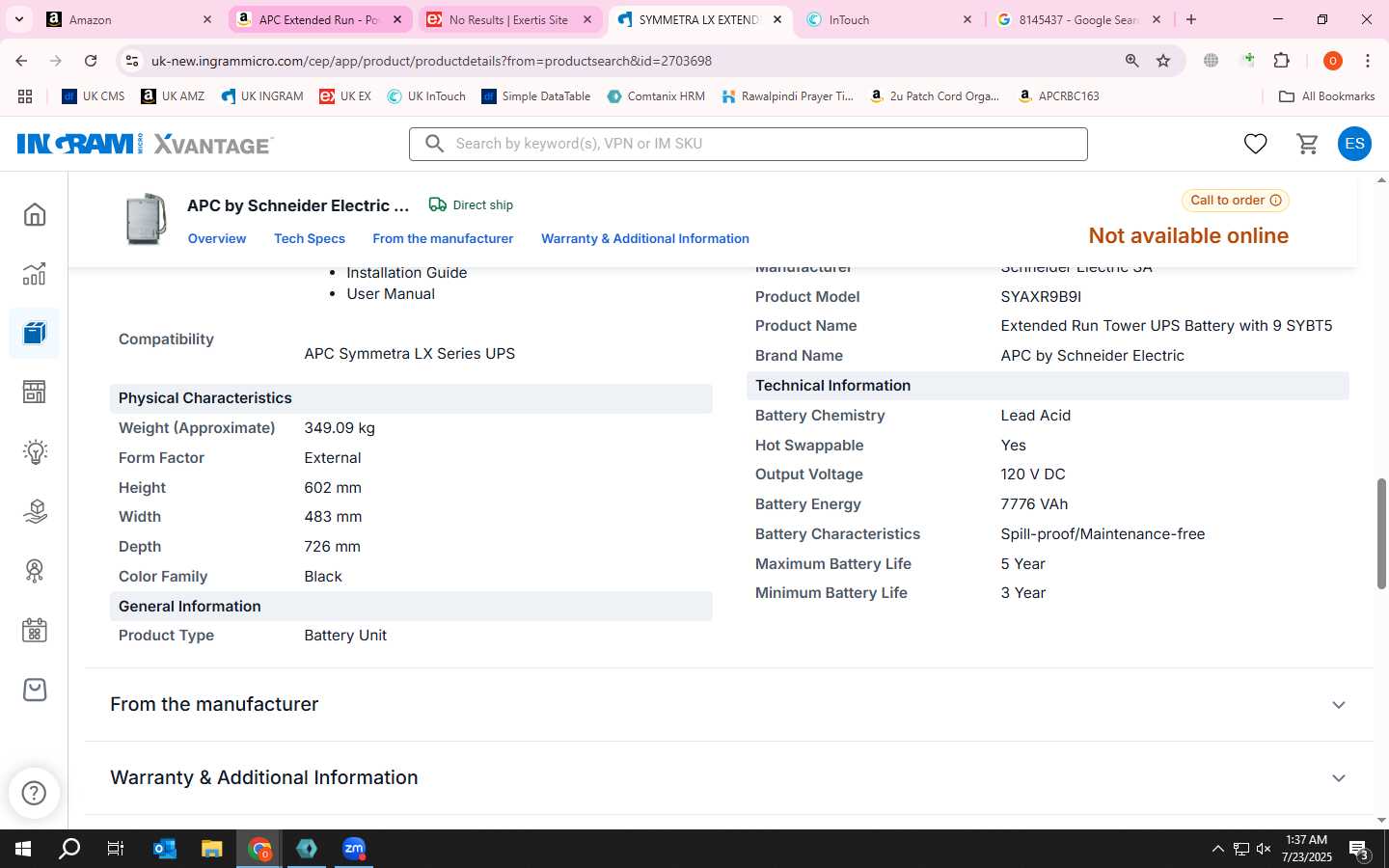
Task: Go back with the browser back arrow
Action: [21, 61]
